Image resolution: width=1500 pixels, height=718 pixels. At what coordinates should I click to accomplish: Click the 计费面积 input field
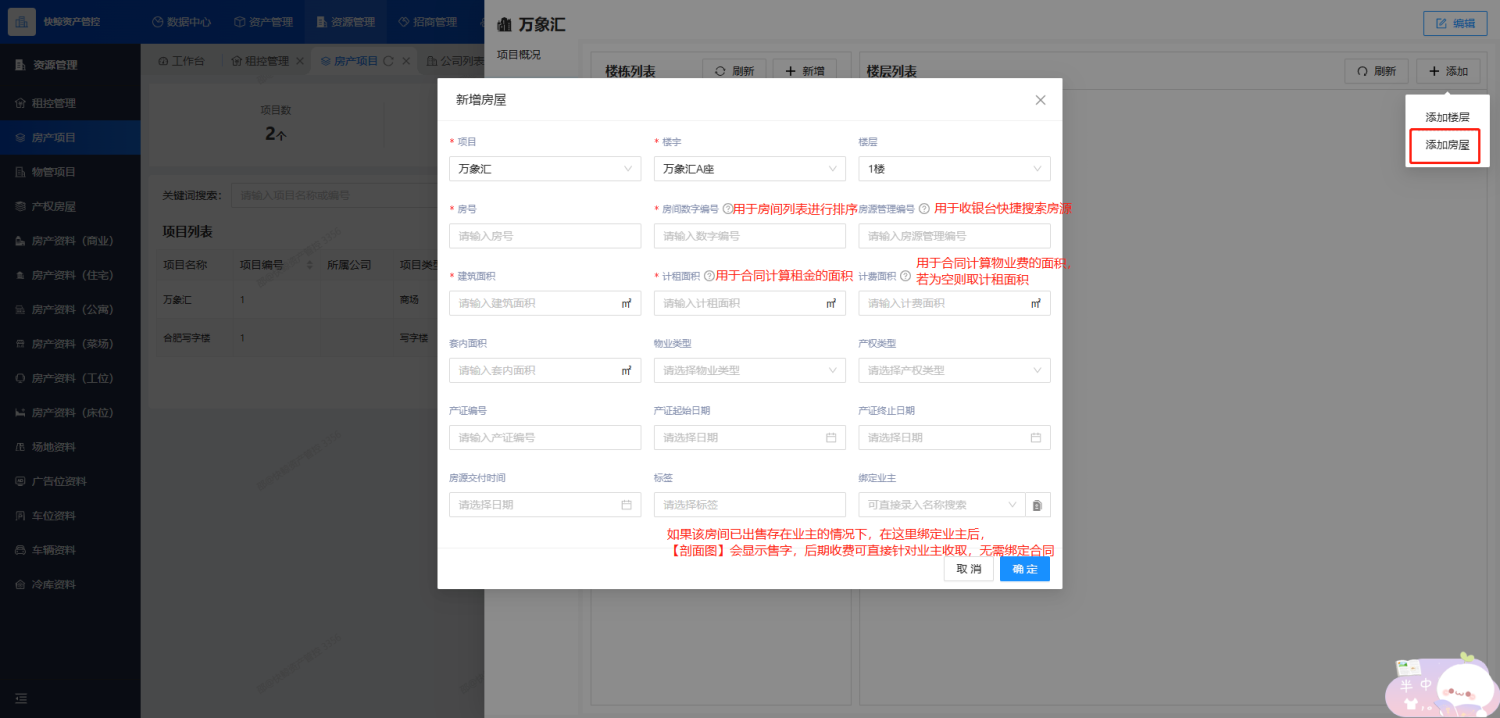click(954, 303)
